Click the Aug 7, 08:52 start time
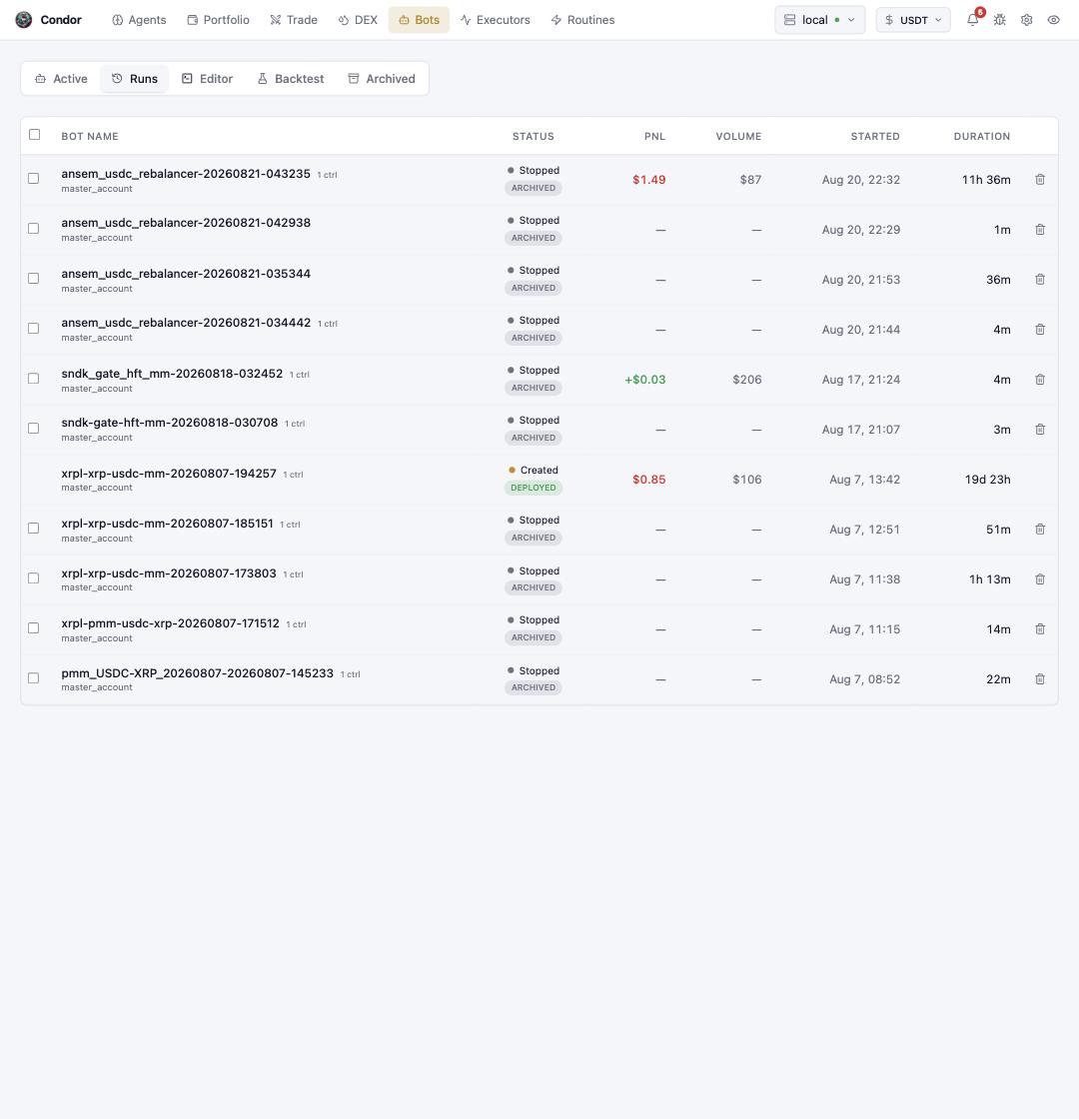 865,680
